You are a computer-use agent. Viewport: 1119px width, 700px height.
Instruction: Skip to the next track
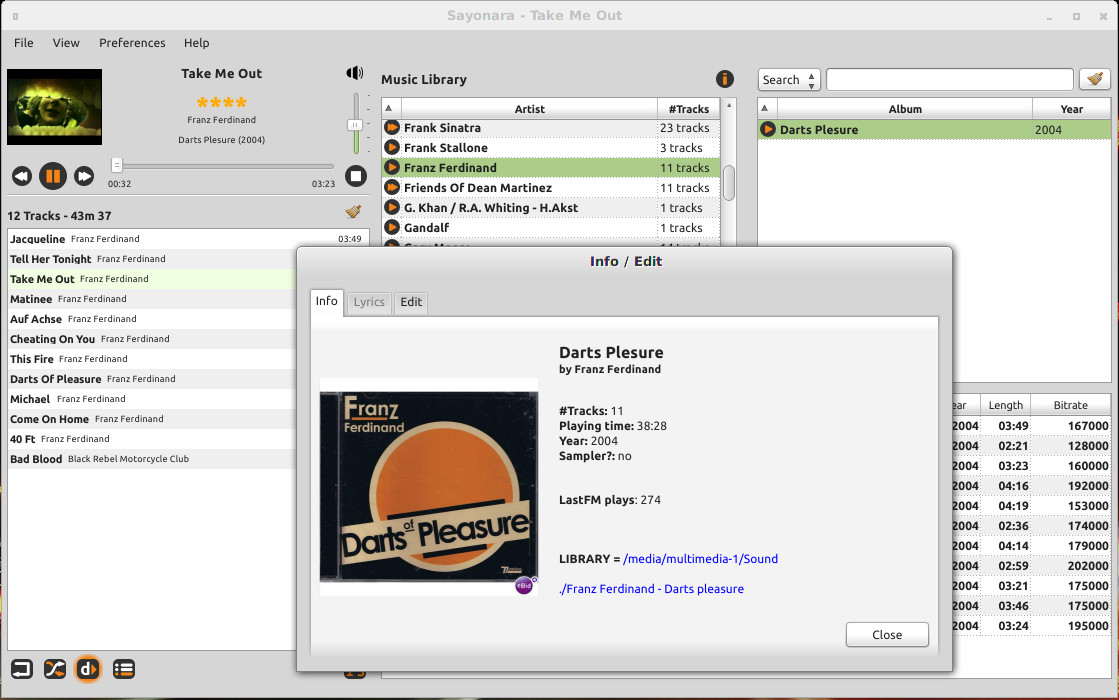[x=84, y=176]
